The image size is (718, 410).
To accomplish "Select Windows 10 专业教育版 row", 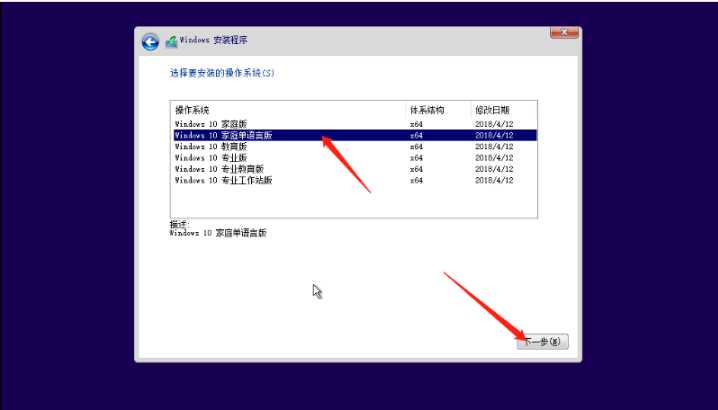I will click(355, 169).
